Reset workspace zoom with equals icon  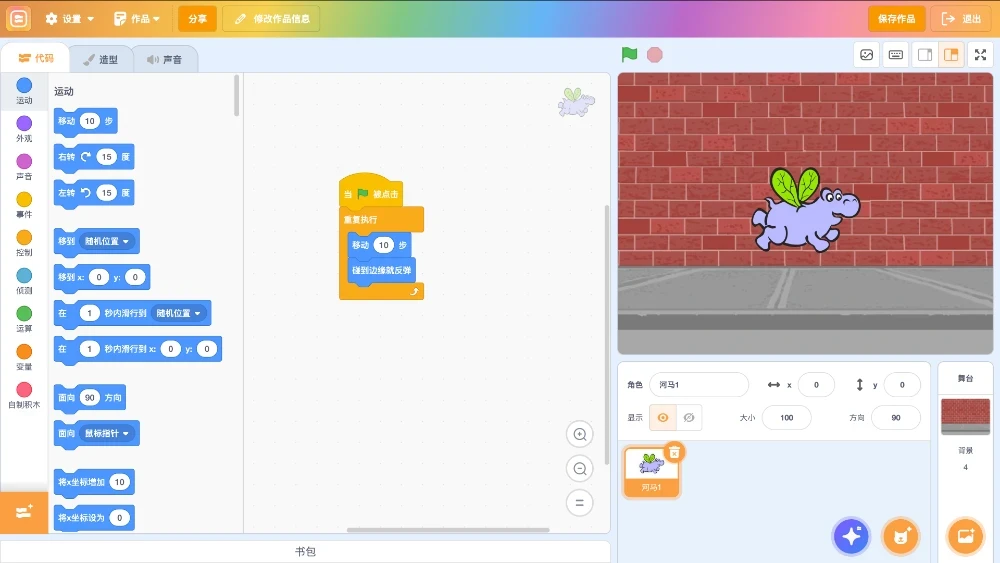580,502
